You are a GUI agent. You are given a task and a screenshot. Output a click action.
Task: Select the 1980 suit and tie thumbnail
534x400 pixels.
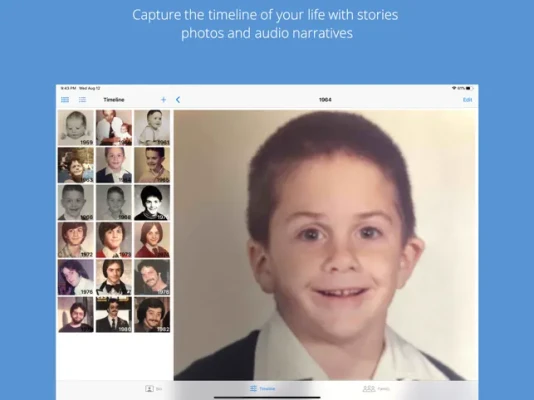coord(114,315)
